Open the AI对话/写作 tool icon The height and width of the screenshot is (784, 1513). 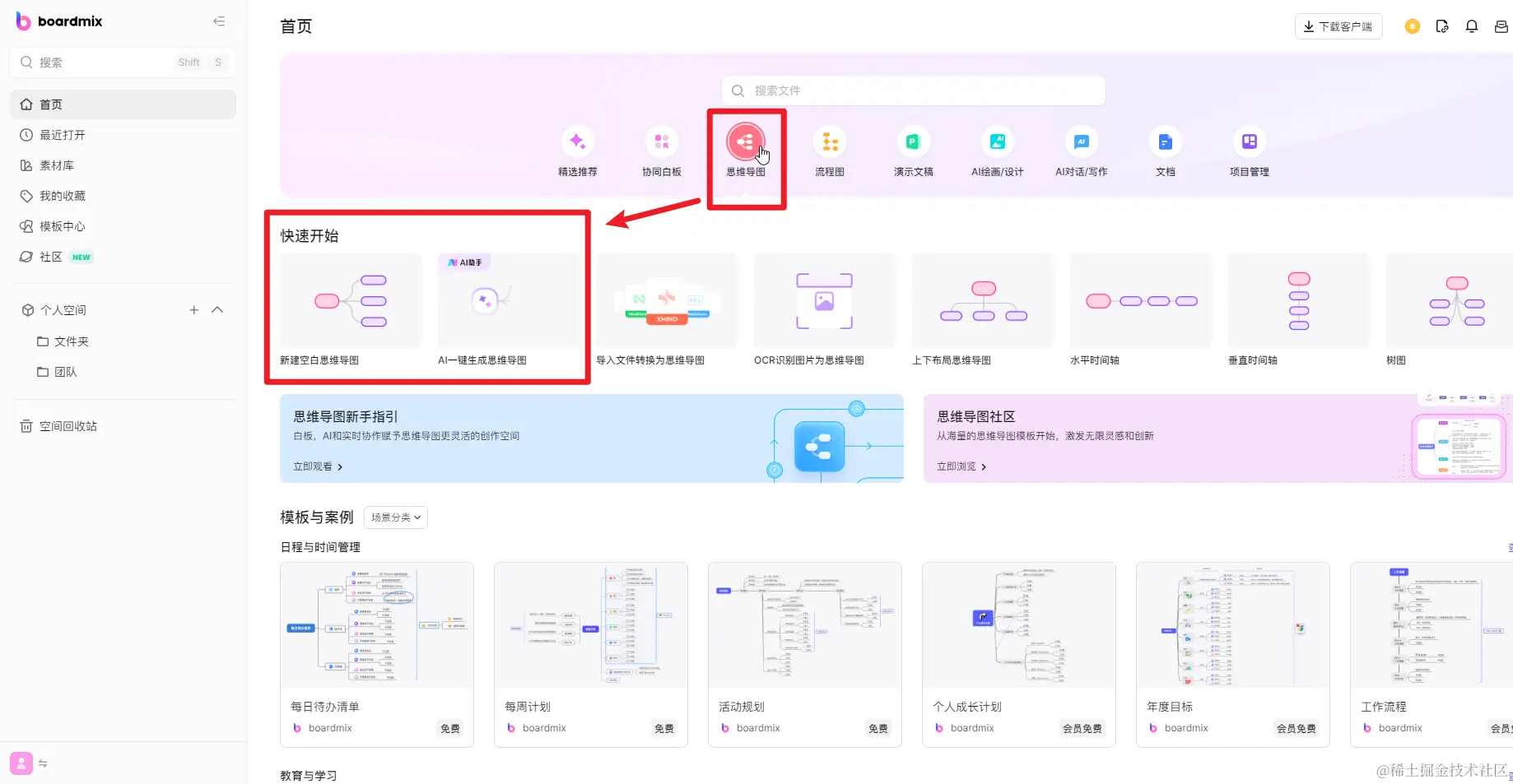1081,141
